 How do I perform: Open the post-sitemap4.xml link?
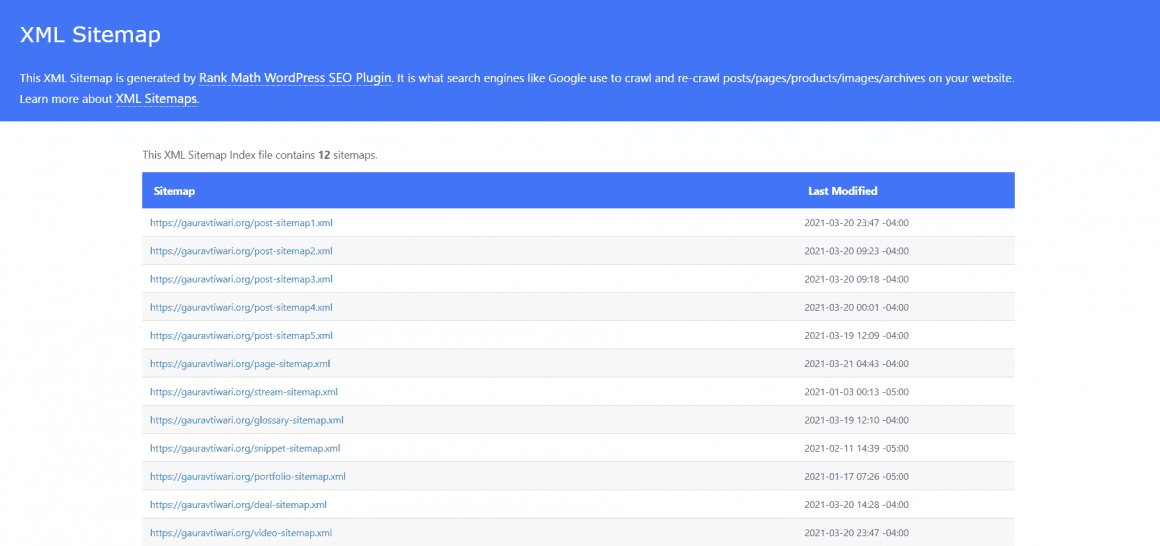pos(241,307)
